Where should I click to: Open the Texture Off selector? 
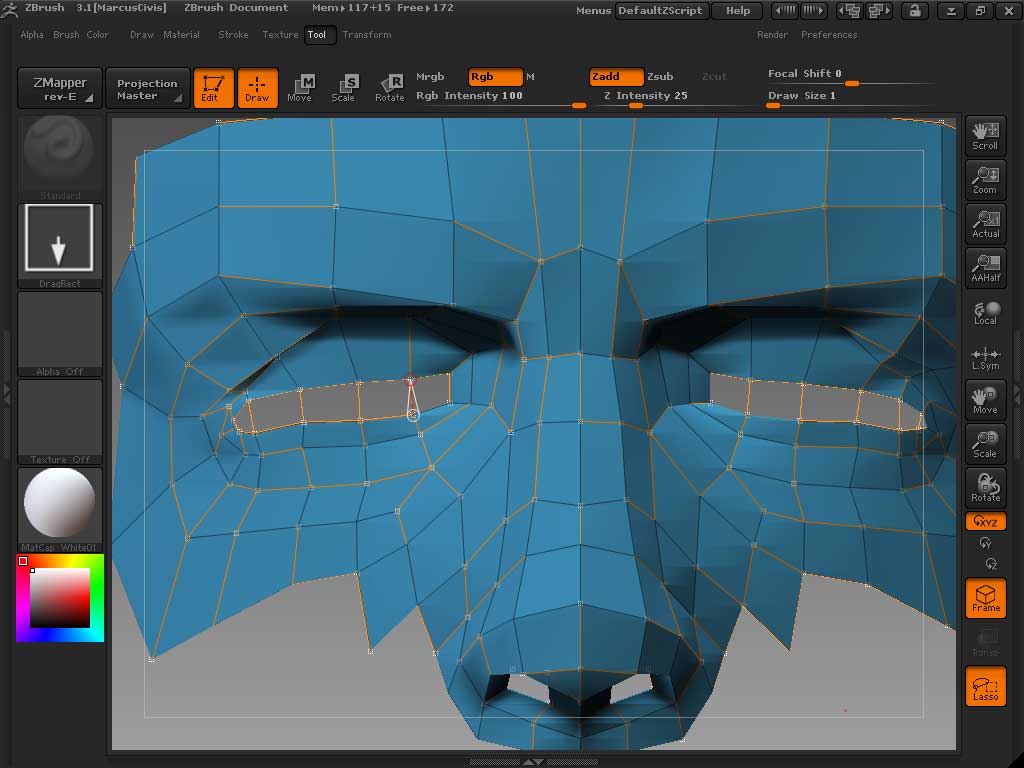tap(59, 422)
